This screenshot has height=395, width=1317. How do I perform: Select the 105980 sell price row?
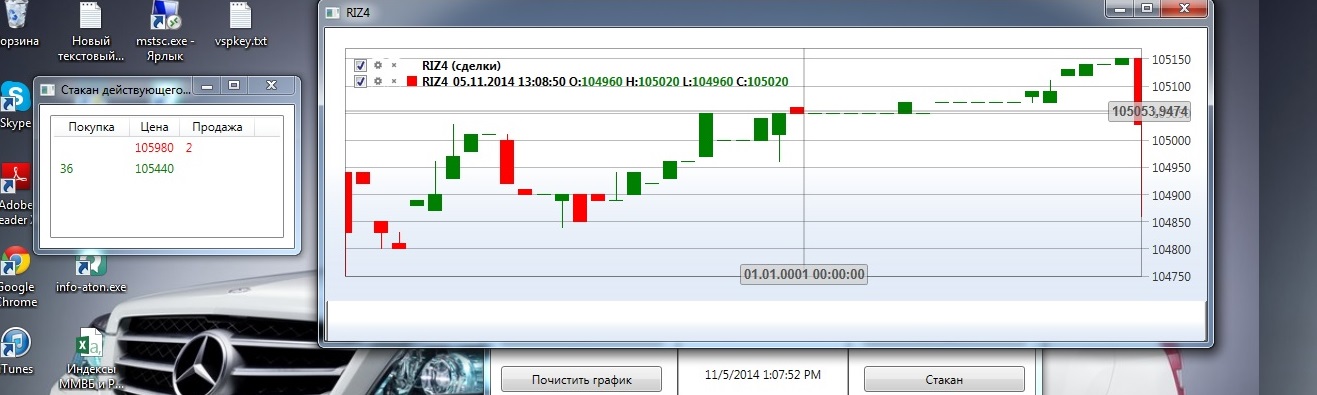[x=166, y=148]
